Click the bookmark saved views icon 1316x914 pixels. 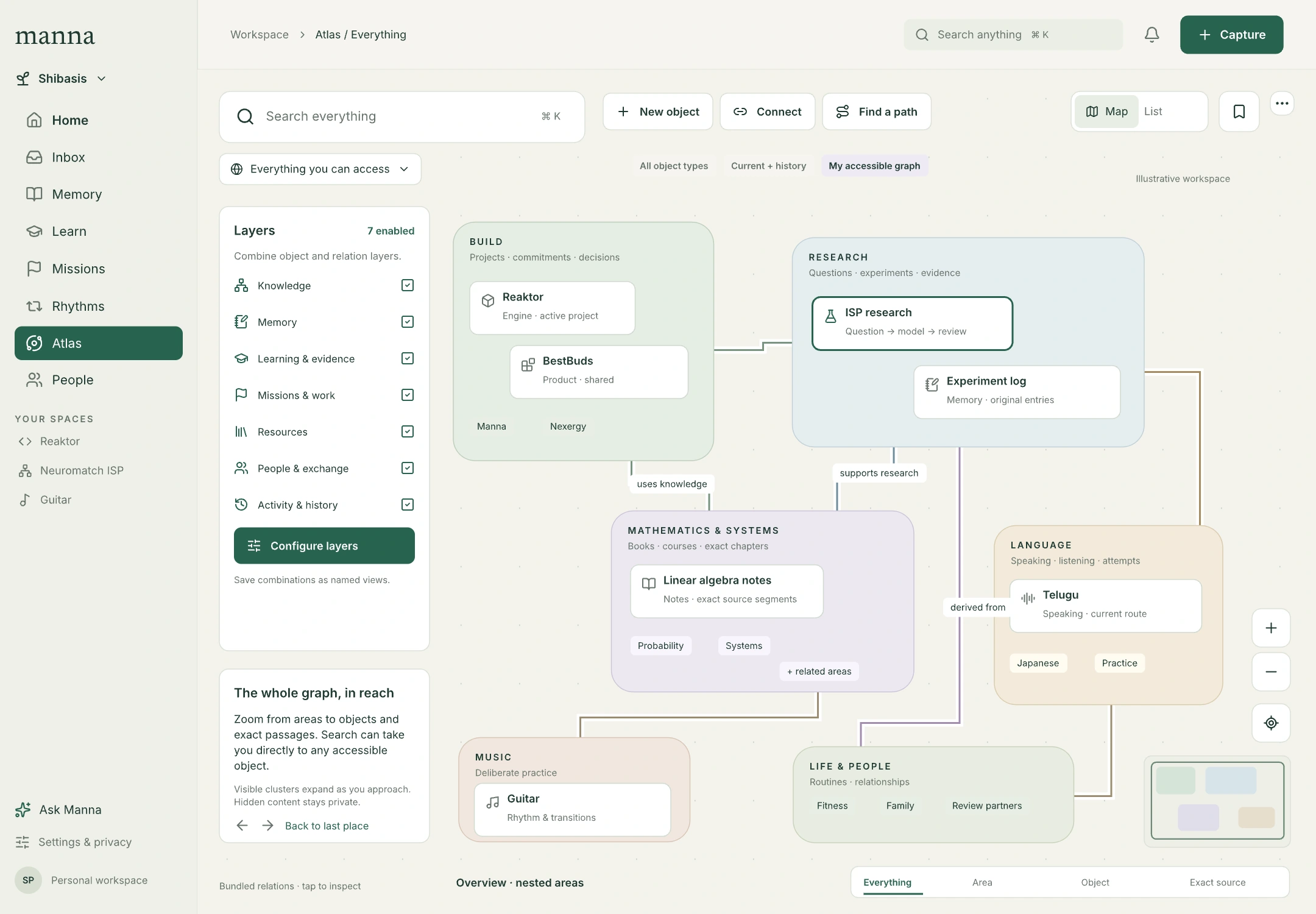(x=1239, y=112)
